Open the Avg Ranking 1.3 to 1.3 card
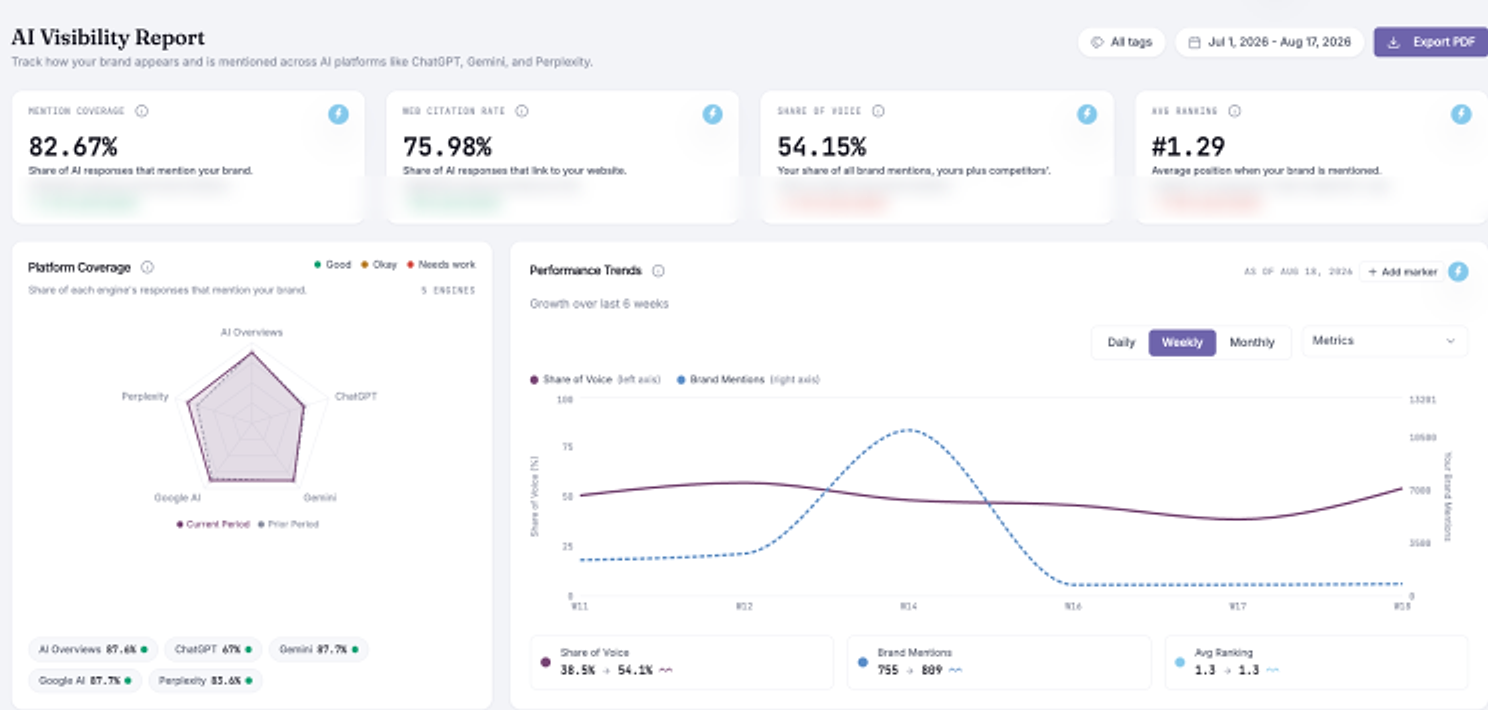The width and height of the screenshot is (1488, 710). 1316,662
